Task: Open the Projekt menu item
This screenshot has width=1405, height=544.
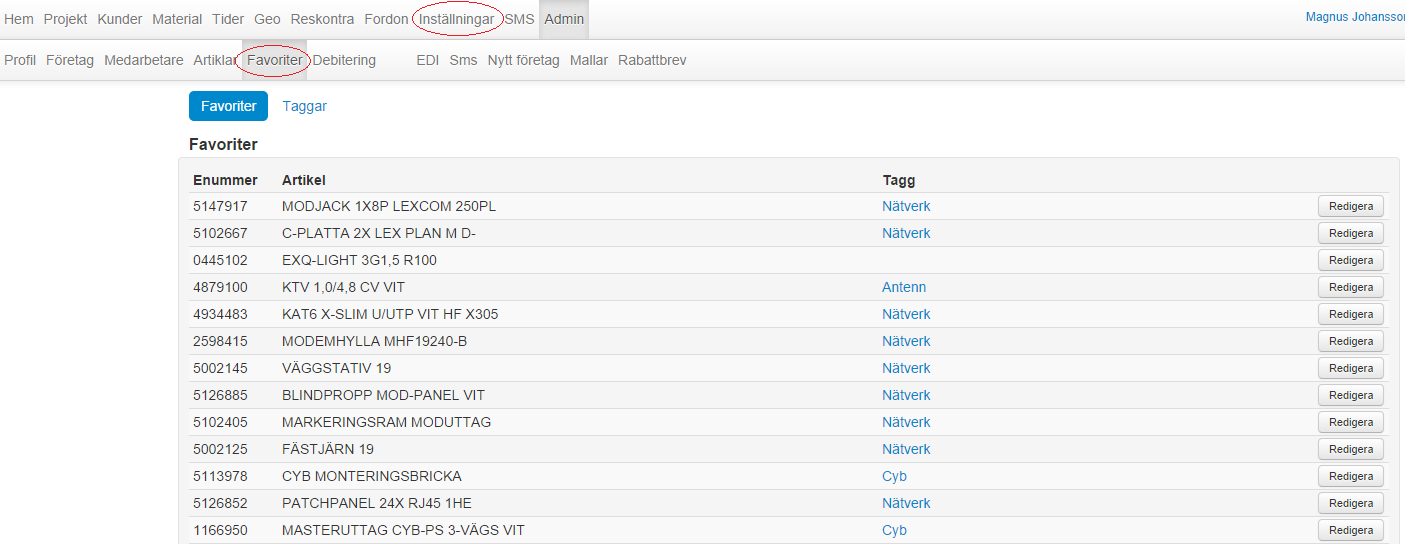Action: coord(65,19)
